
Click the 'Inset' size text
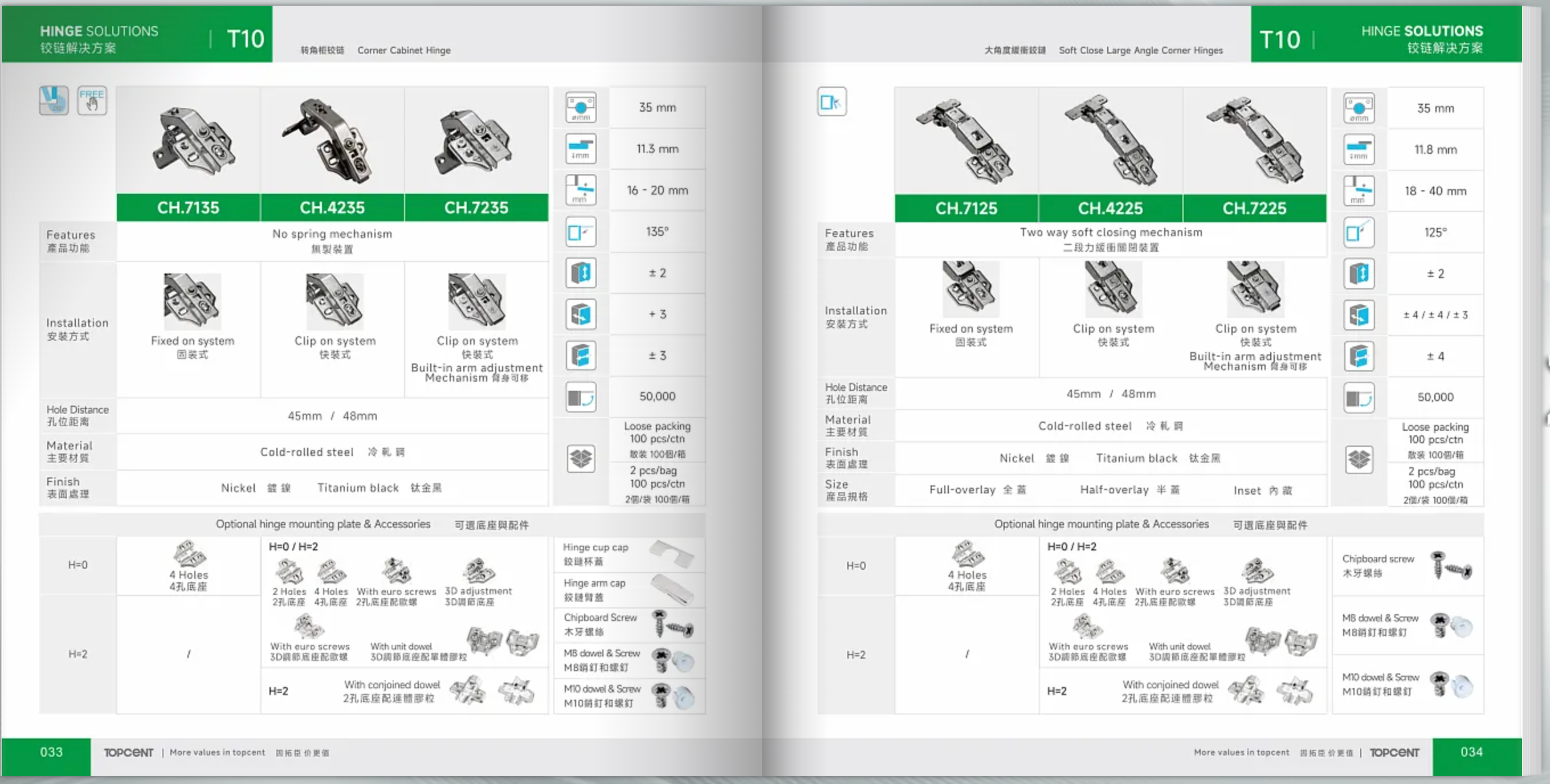[1247, 491]
